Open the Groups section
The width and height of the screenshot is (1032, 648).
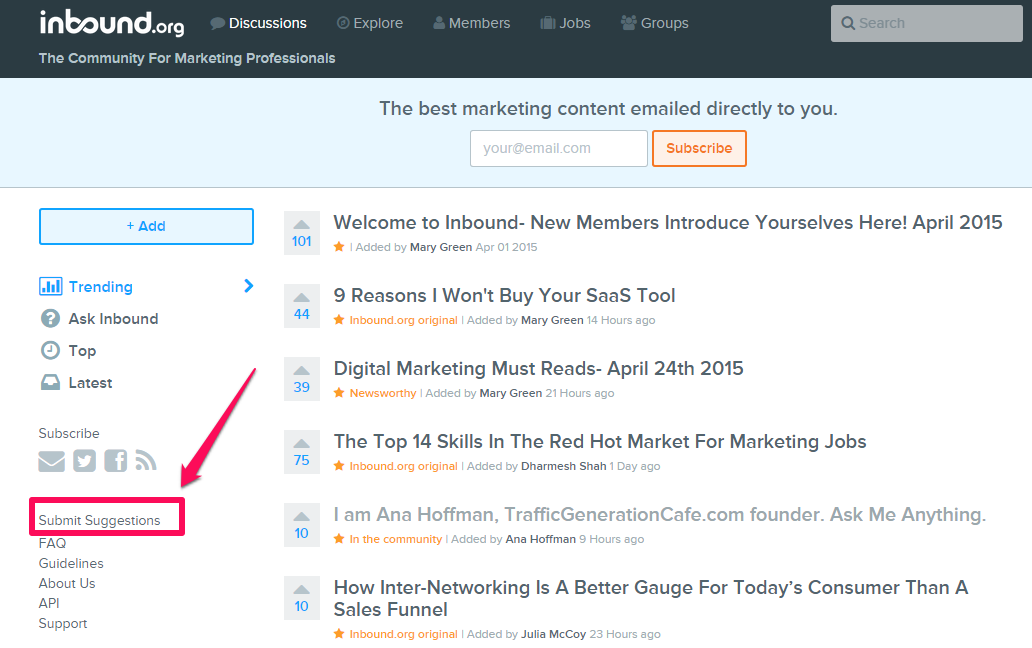click(655, 23)
